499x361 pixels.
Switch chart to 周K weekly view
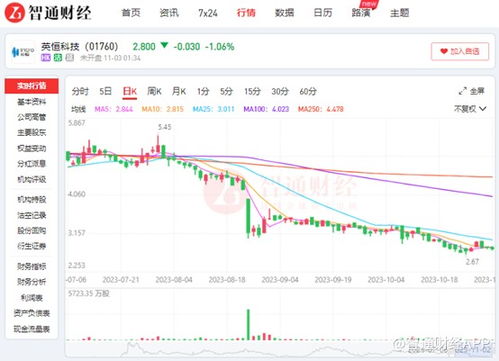coord(154,91)
